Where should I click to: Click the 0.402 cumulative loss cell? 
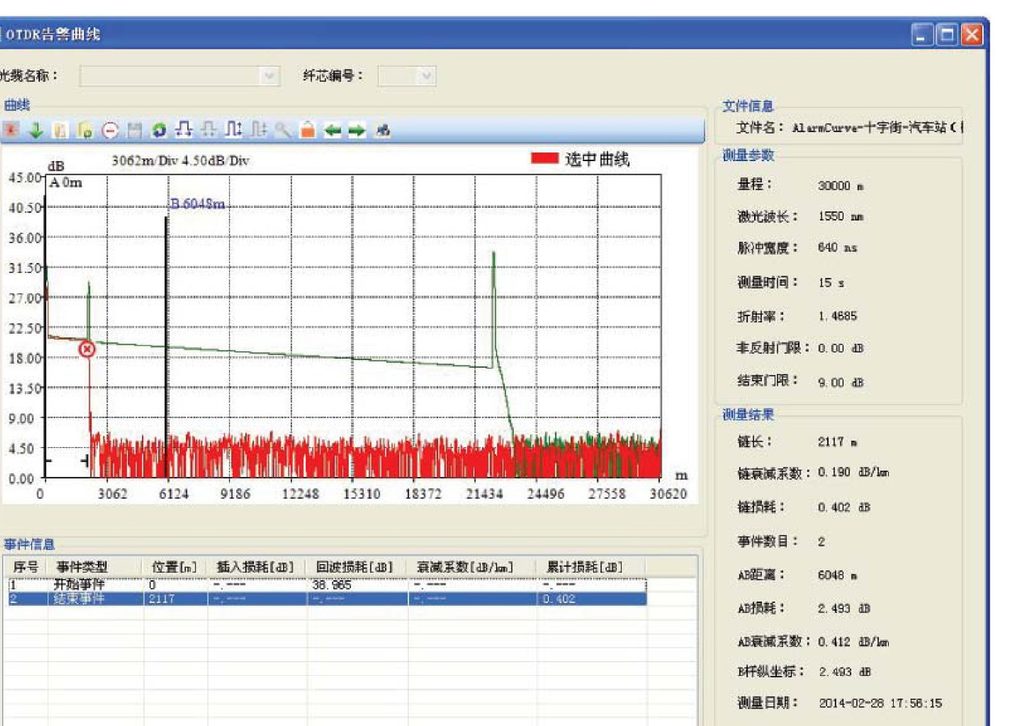(x=559, y=599)
